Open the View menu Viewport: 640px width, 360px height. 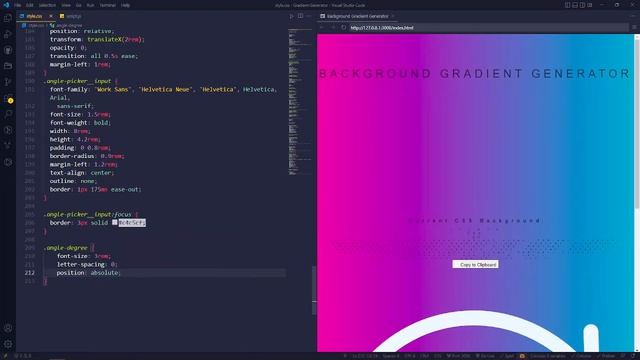coord(66,5)
